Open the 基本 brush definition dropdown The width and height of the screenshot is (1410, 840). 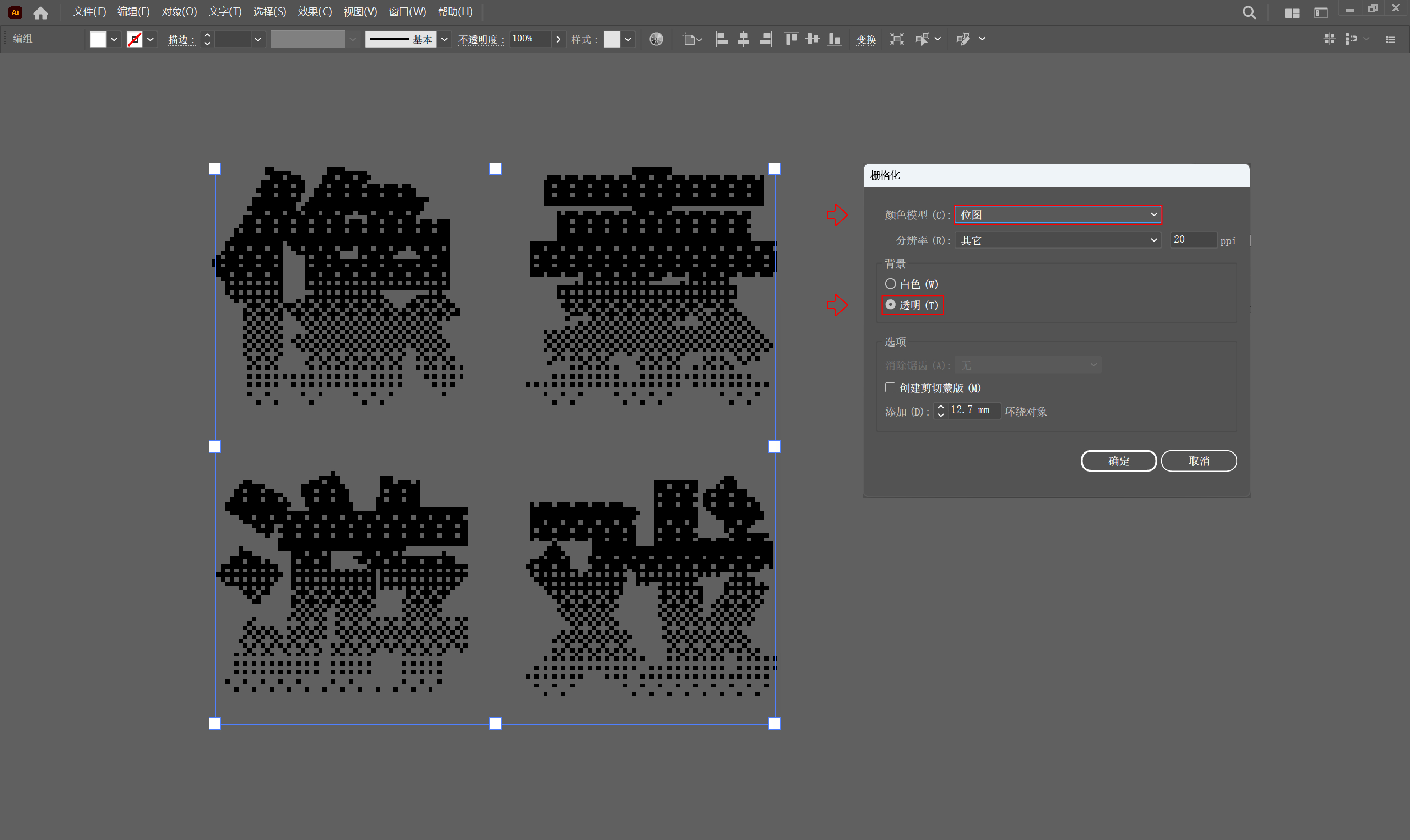pos(444,39)
